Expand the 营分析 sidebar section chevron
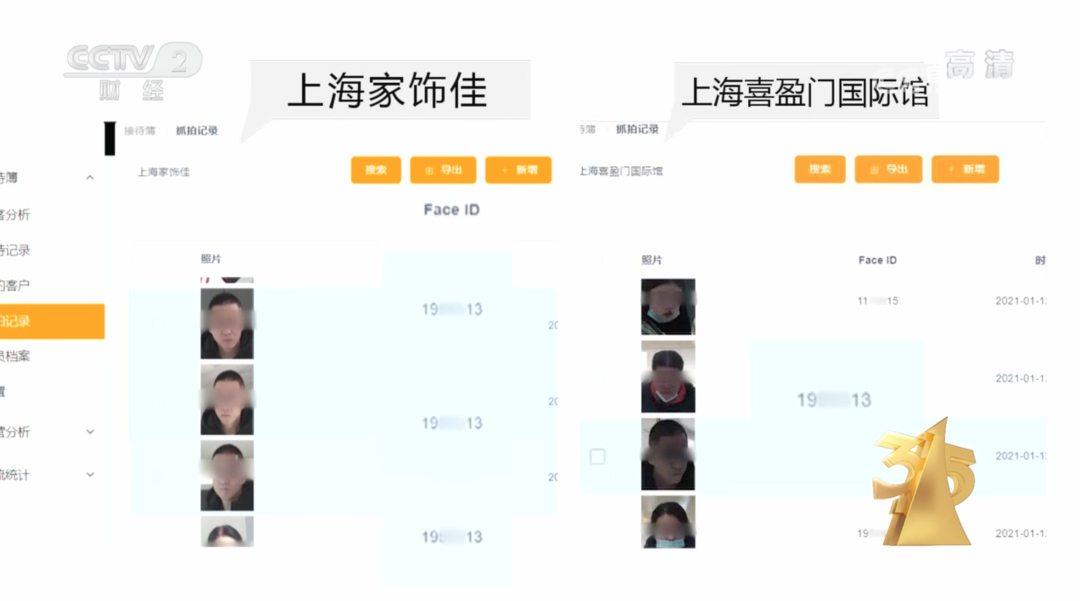The width and height of the screenshot is (1080, 601). 90,432
